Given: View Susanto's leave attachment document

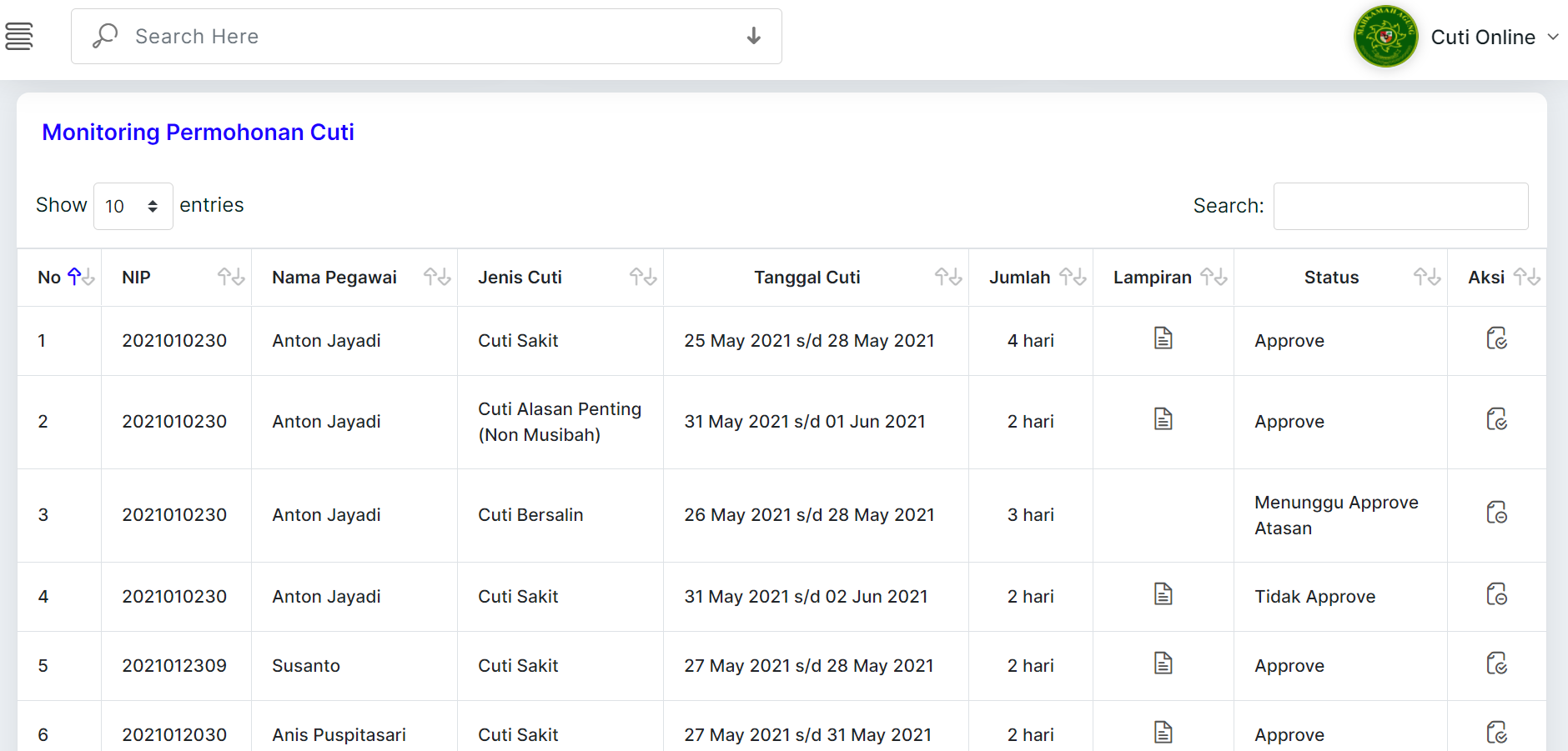Looking at the screenshot, I should tap(1163, 663).
